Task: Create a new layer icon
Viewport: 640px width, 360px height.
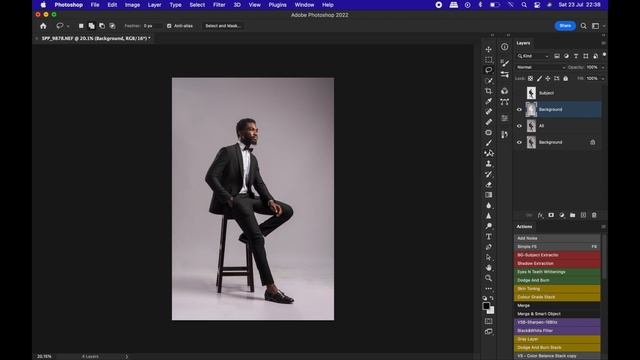Action: pos(583,215)
